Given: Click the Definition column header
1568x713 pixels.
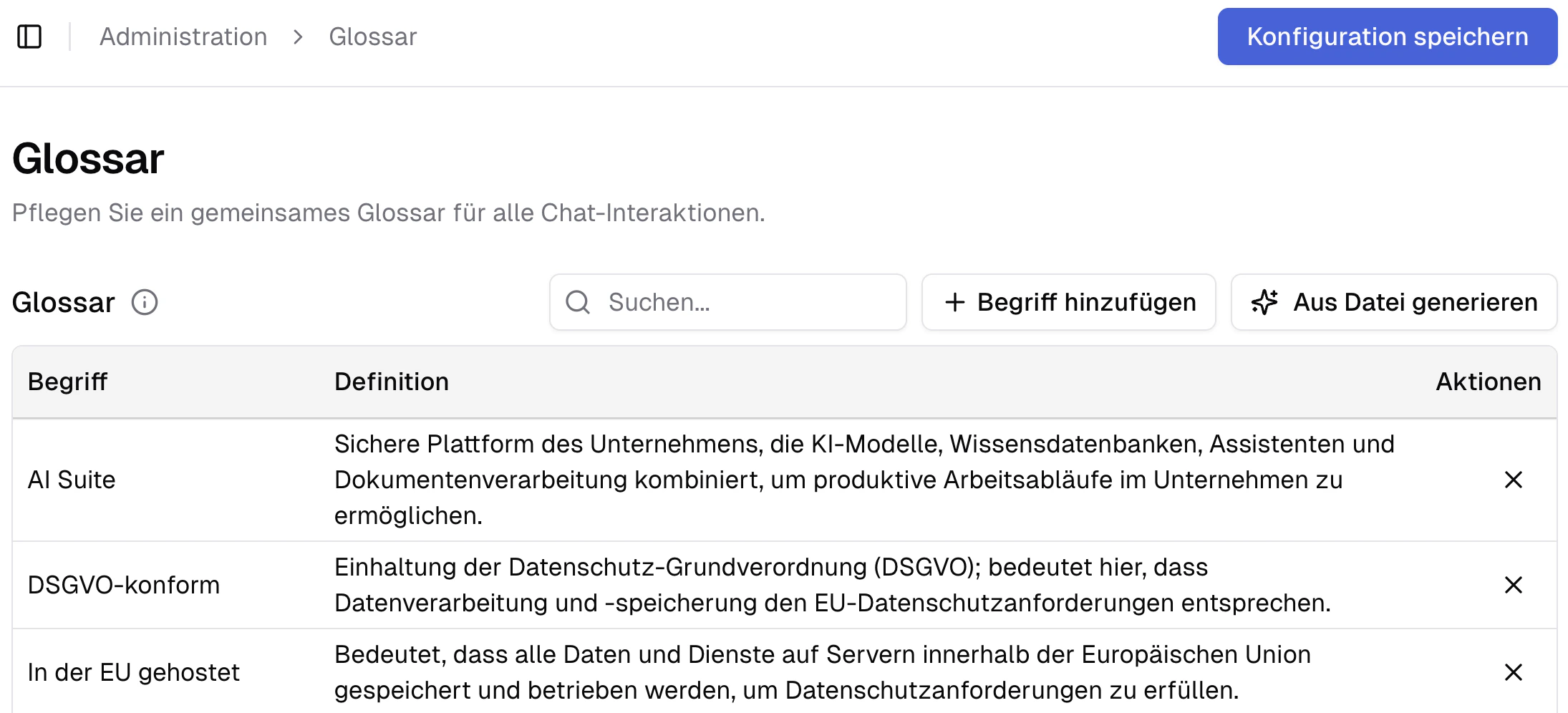Looking at the screenshot, I should [392, 382].
